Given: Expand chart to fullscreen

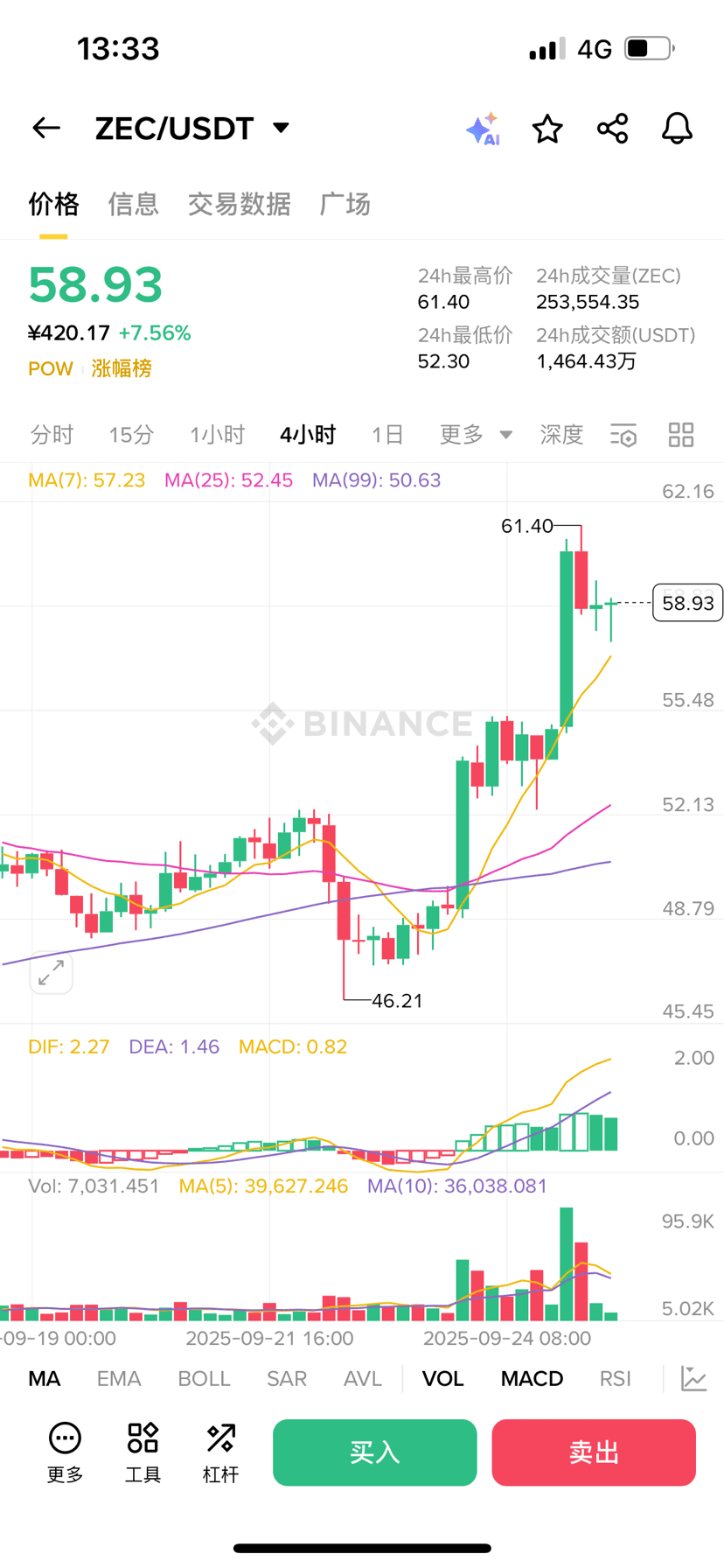Looking at the screenshot, I should (x=51, y=972).
